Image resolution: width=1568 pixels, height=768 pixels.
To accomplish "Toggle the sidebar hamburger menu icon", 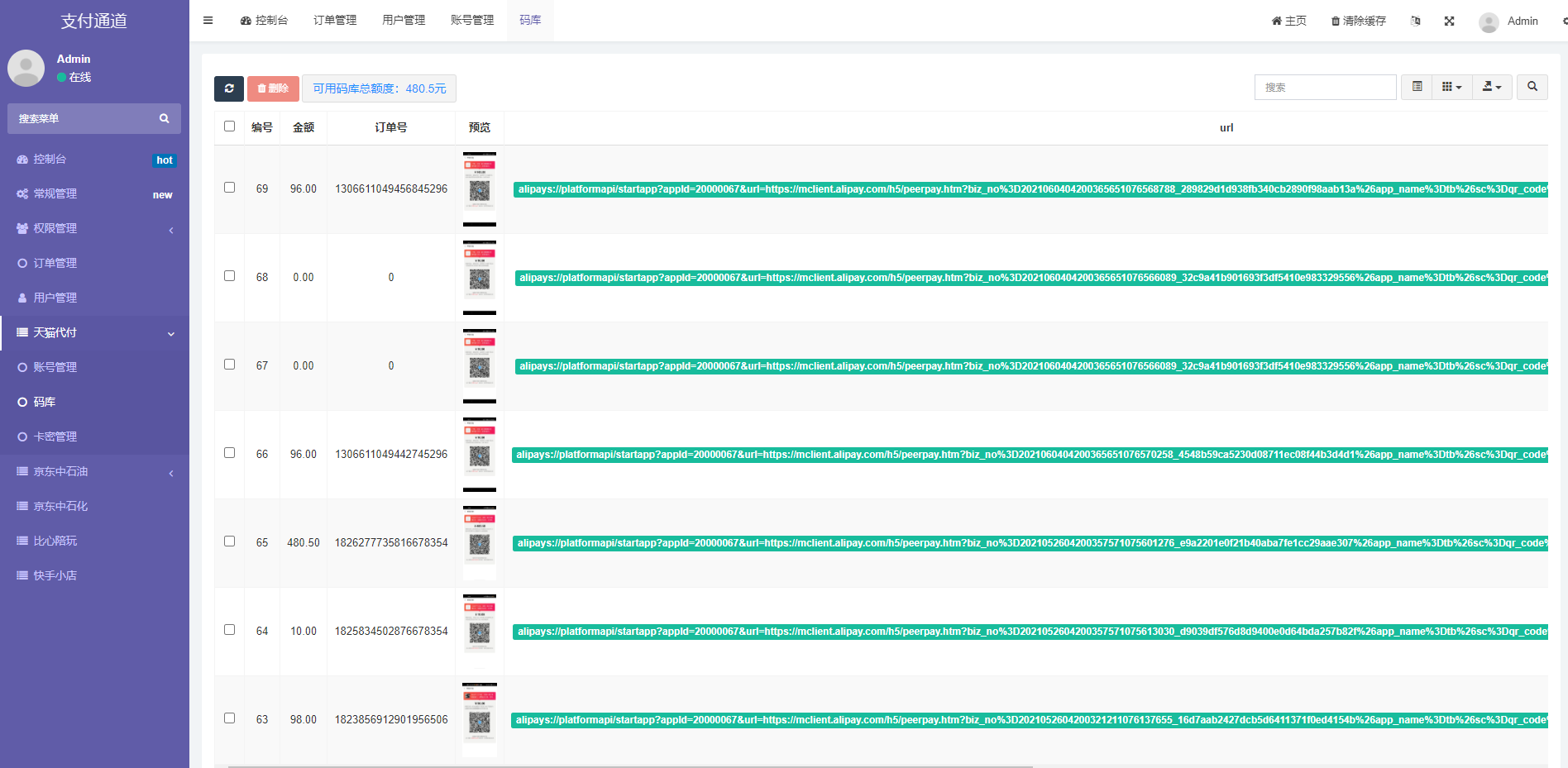I will coord(208,21).
